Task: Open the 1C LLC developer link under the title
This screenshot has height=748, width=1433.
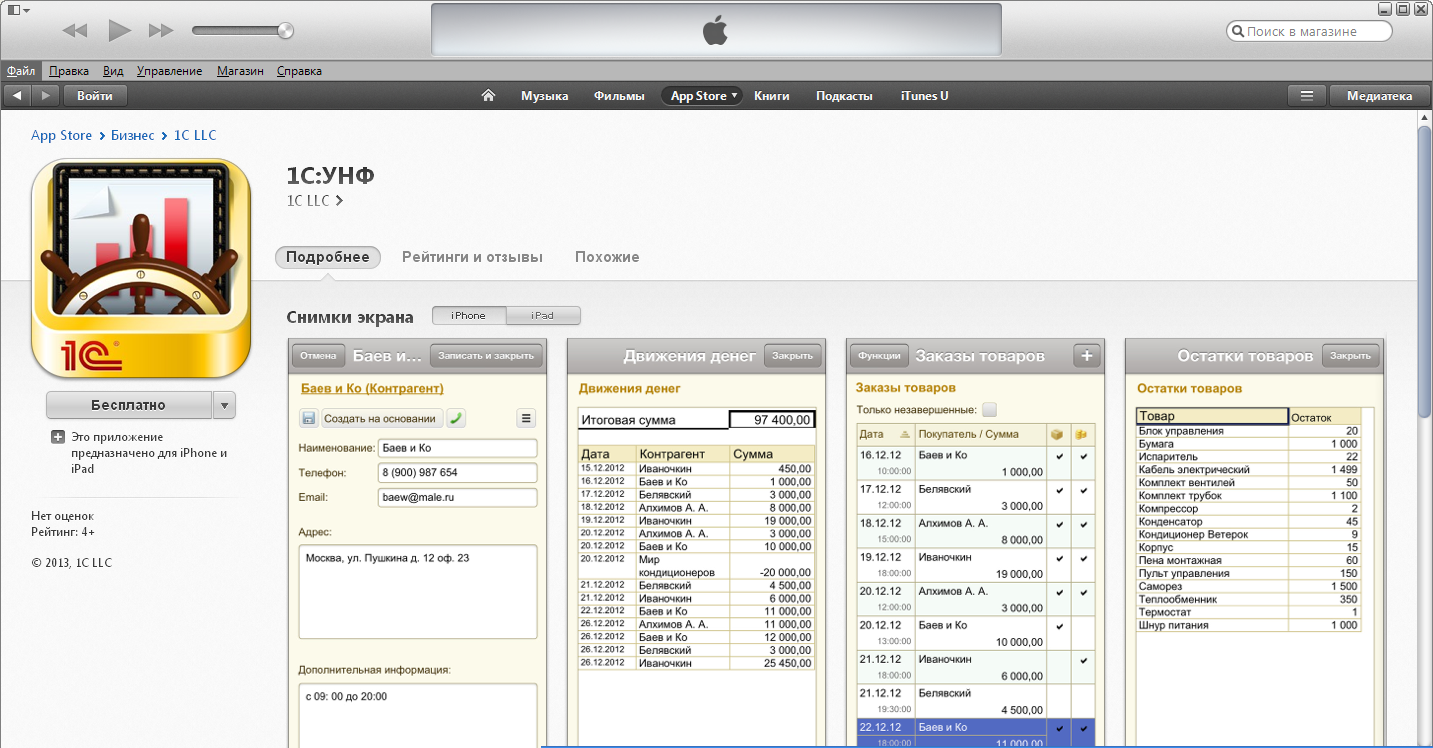Action: [314, 200]
